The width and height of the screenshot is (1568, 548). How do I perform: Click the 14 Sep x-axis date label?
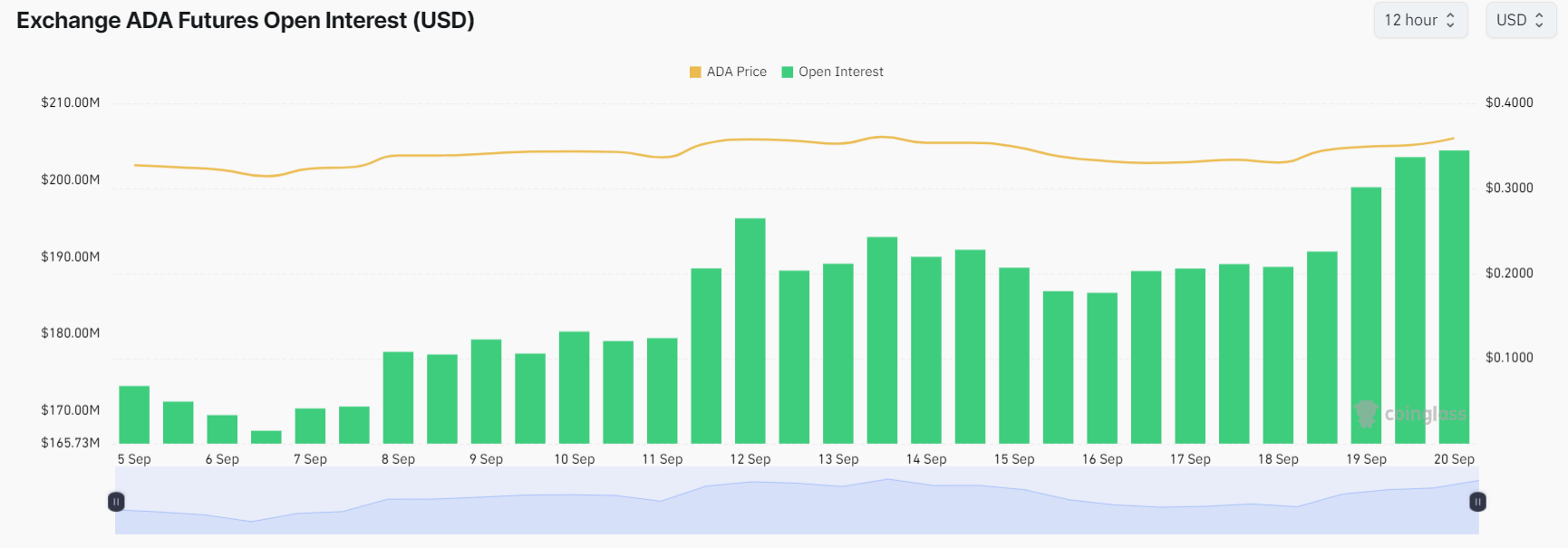(925, 459)
